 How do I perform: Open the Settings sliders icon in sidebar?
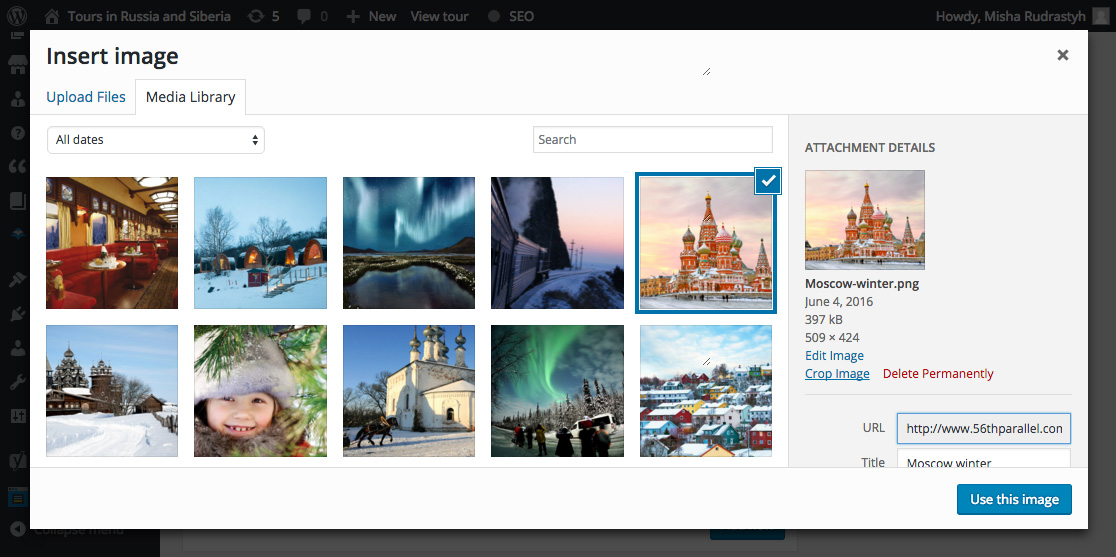18,416
